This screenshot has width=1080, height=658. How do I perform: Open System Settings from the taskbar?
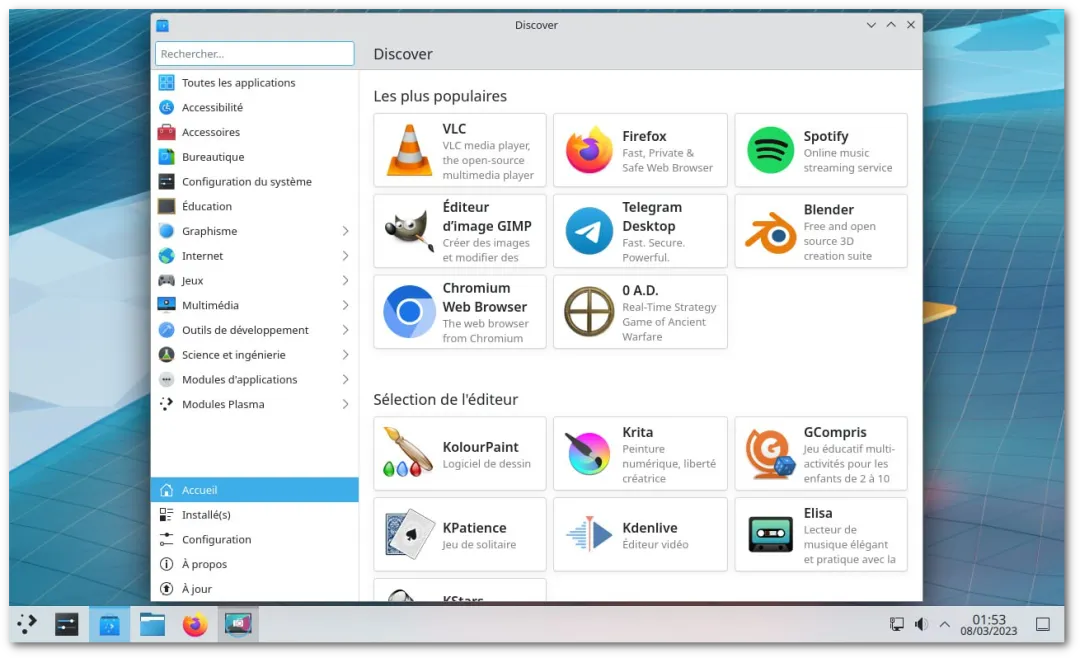pos(67,625)
